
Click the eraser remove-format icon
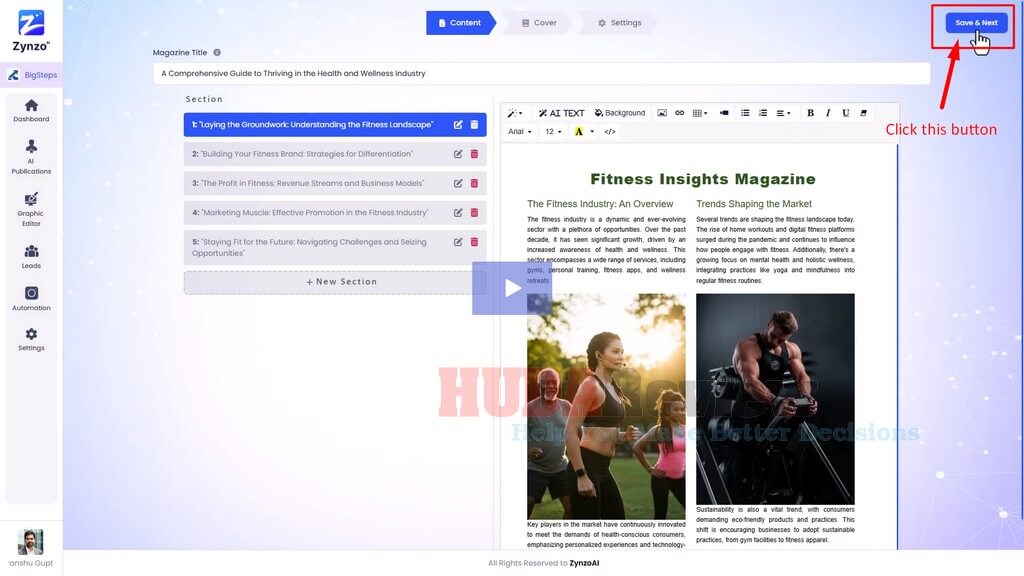pyautogui.click(x=863, y=113)
